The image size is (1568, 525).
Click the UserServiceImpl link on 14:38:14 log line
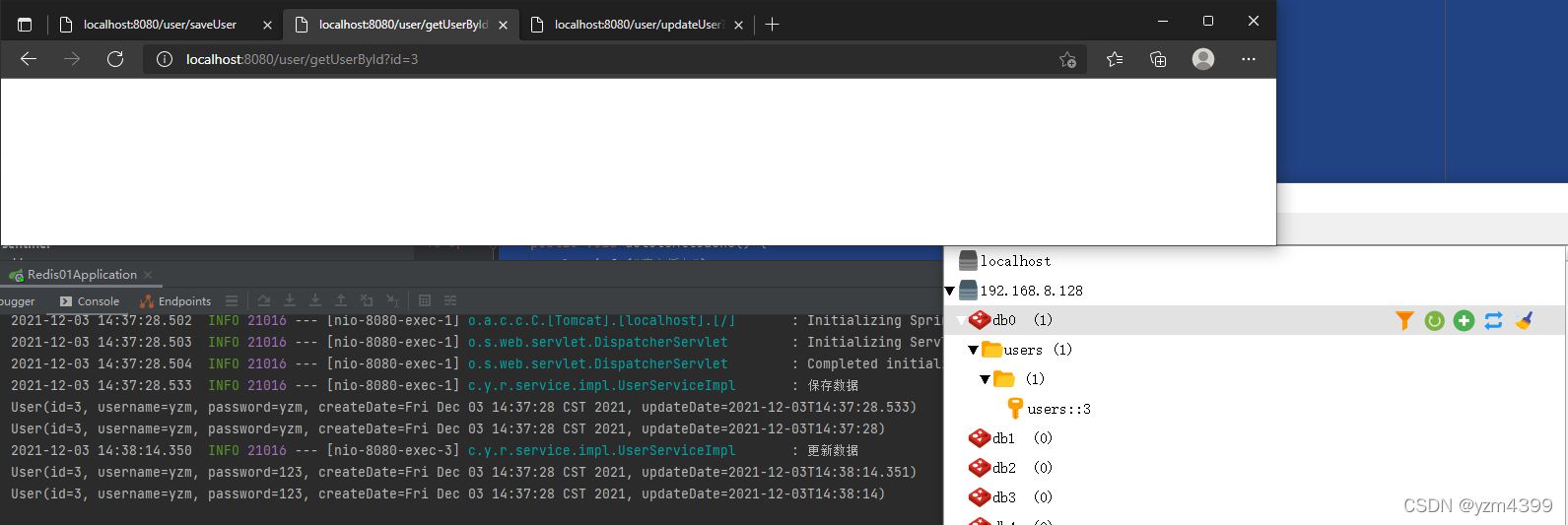pos(601,450)
